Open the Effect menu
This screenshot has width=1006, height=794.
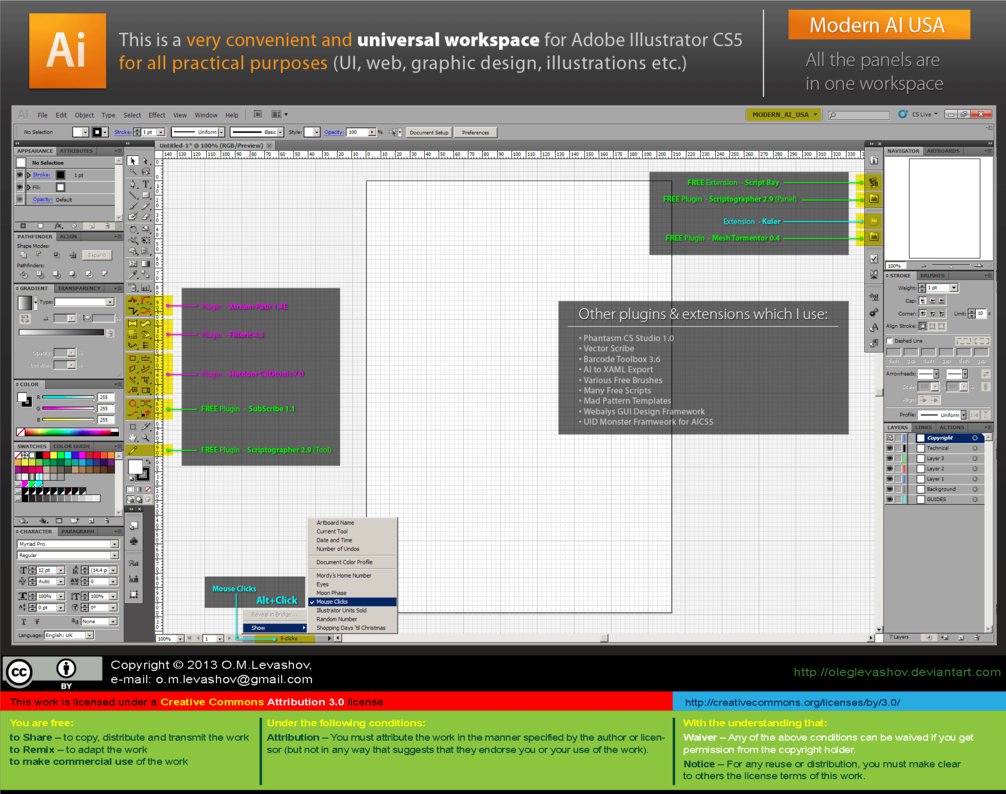[157, 115]
